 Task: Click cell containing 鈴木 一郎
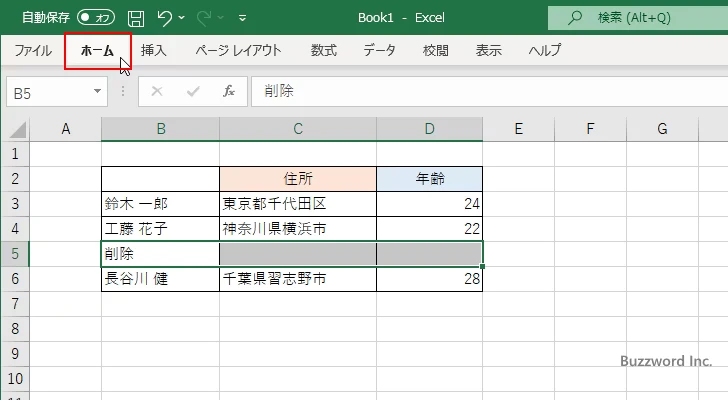[160, 204]
